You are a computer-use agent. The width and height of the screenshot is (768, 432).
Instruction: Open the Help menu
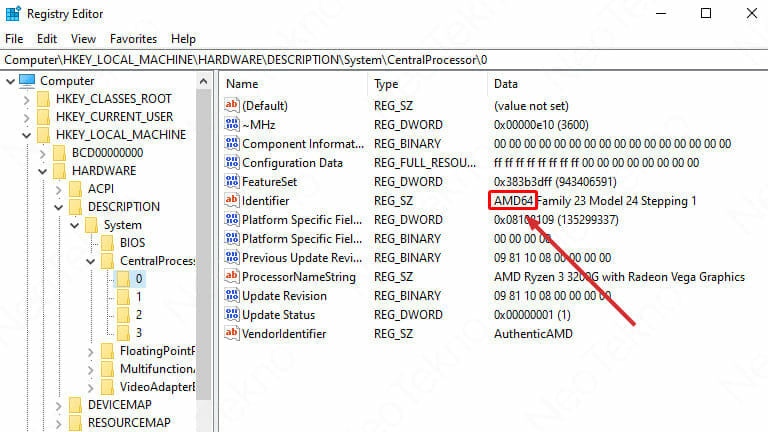point(183,39)
